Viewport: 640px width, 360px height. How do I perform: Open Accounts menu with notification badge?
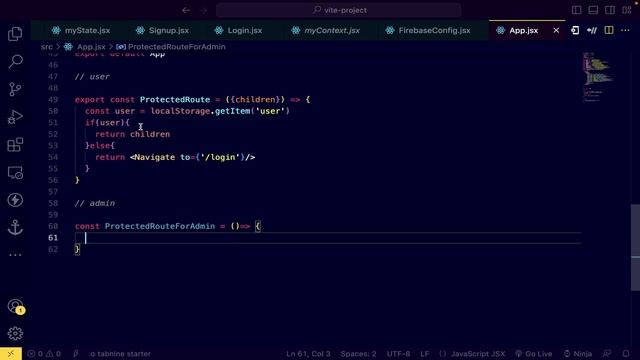16,307
